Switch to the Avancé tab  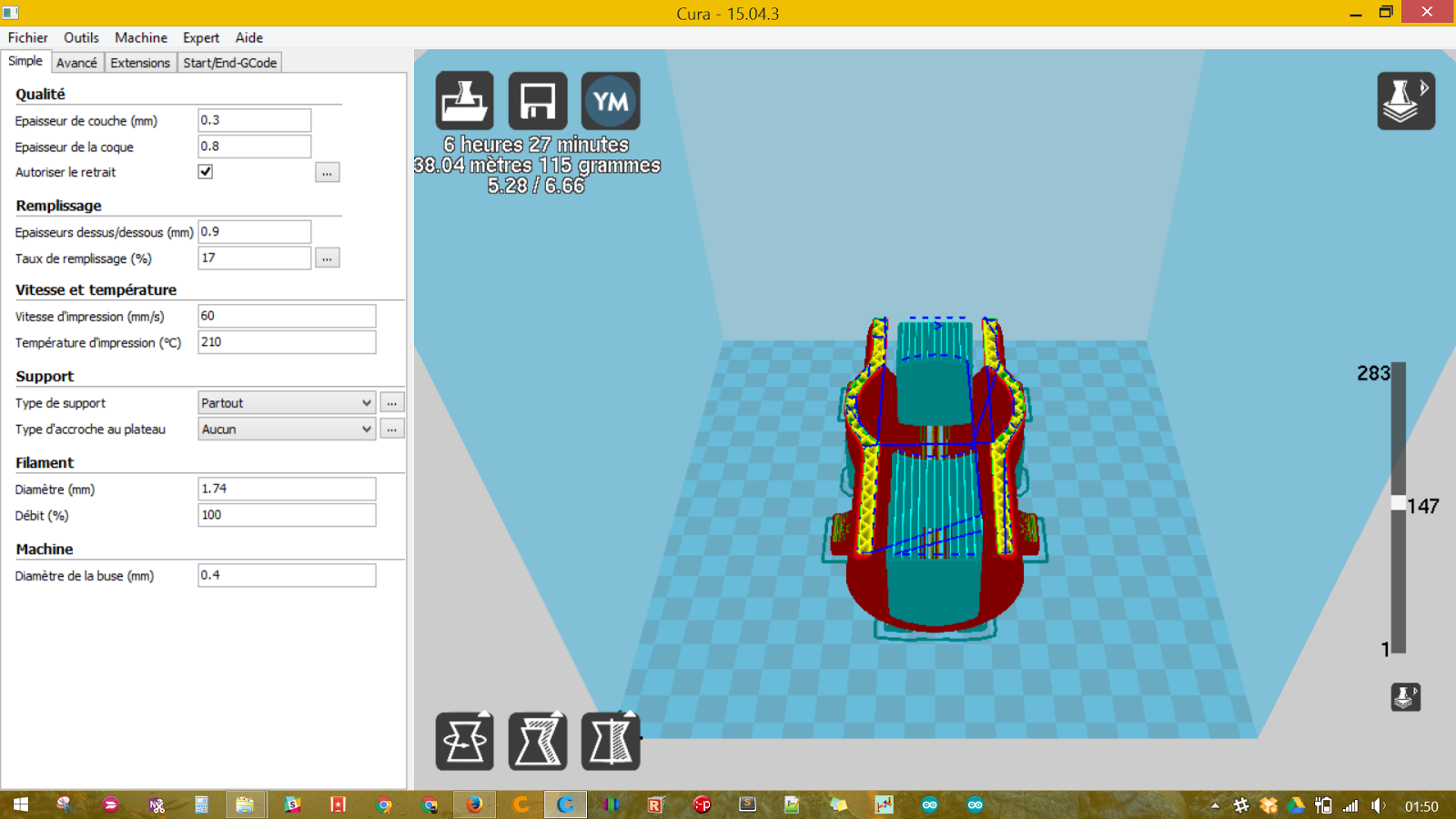point(76,63)
